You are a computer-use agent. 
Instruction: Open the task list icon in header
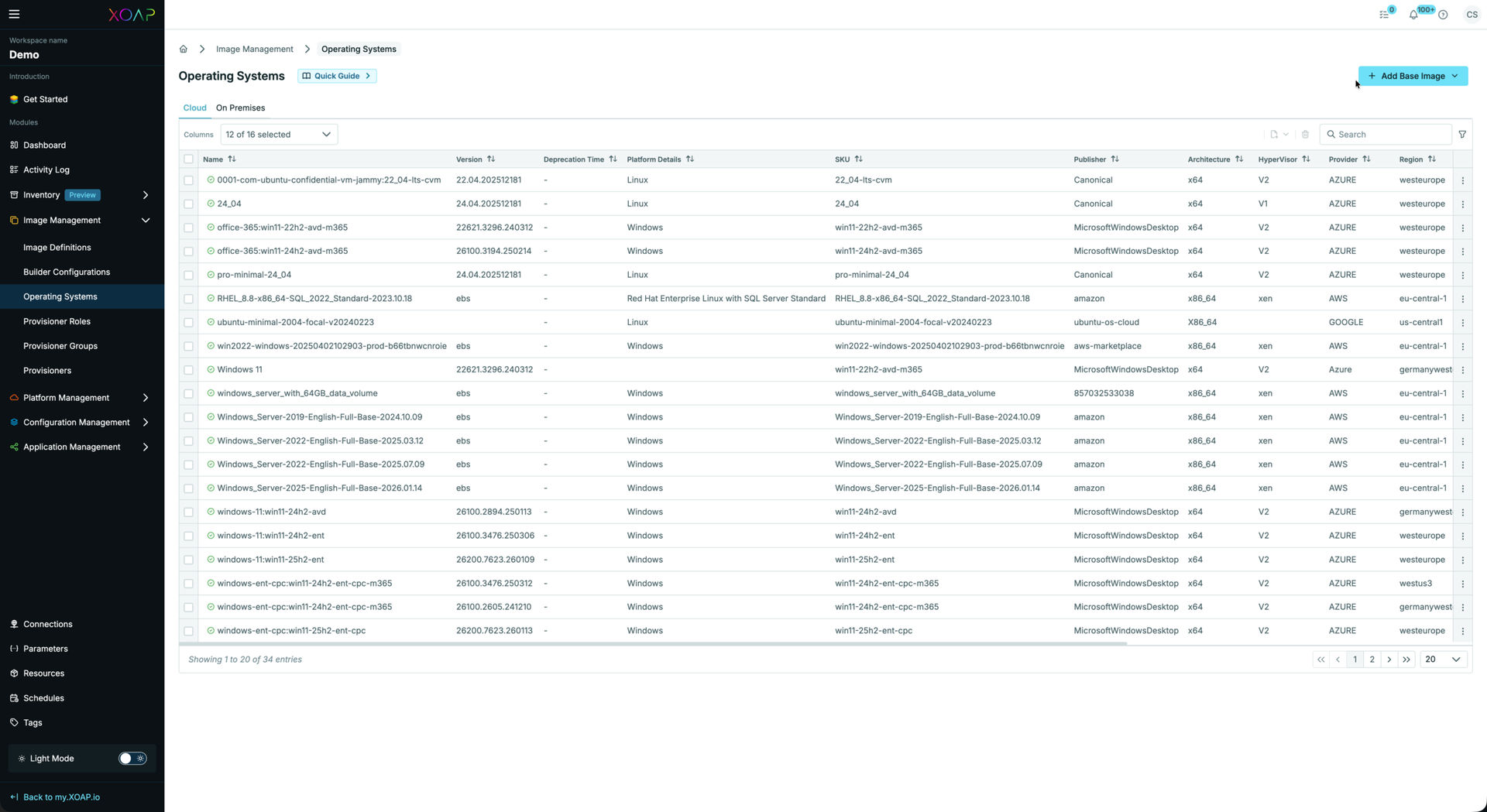1384,15
